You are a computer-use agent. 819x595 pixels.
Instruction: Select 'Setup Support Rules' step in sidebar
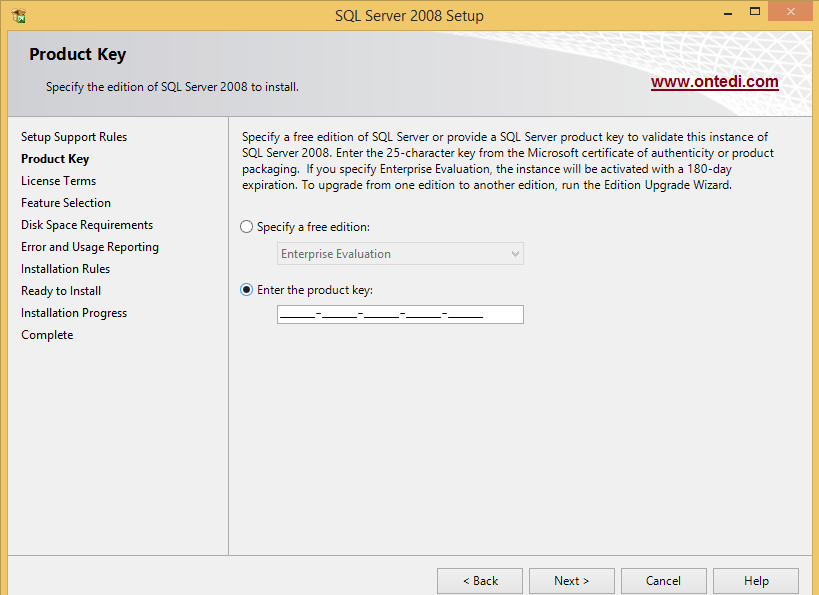pyautogui.click(x=74, y=137)
